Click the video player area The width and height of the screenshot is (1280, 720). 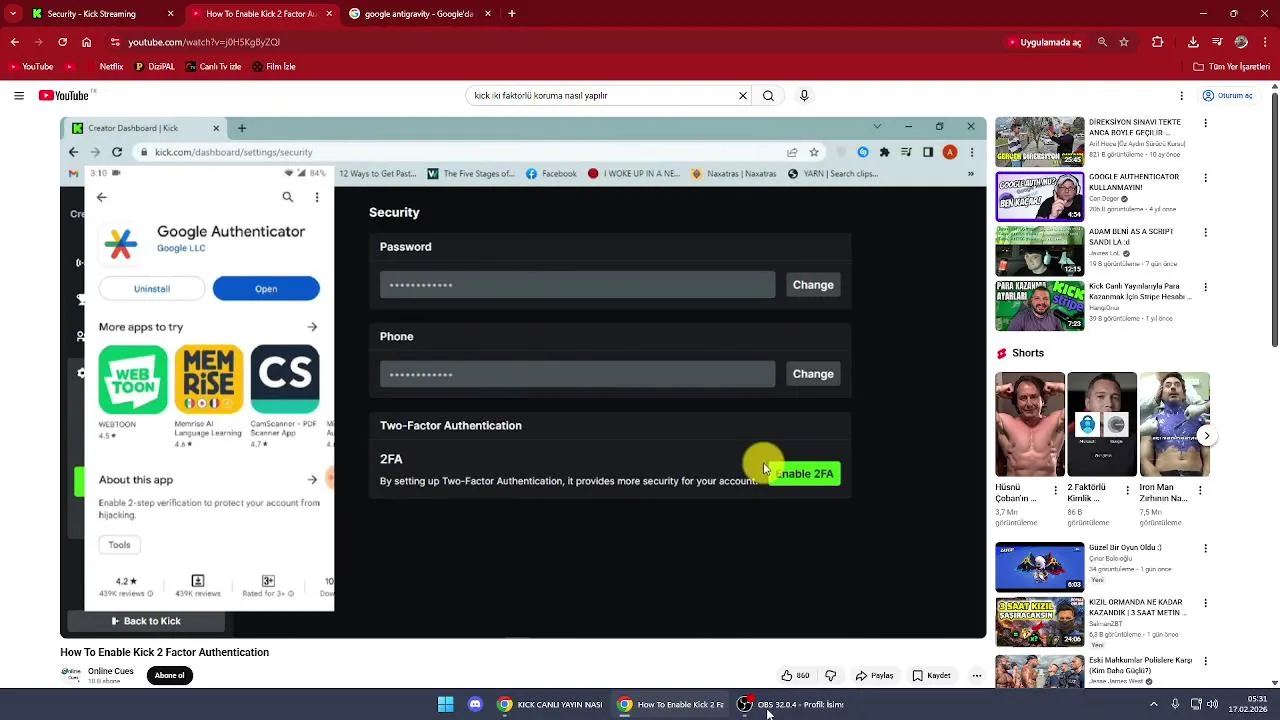click(523, 377)
